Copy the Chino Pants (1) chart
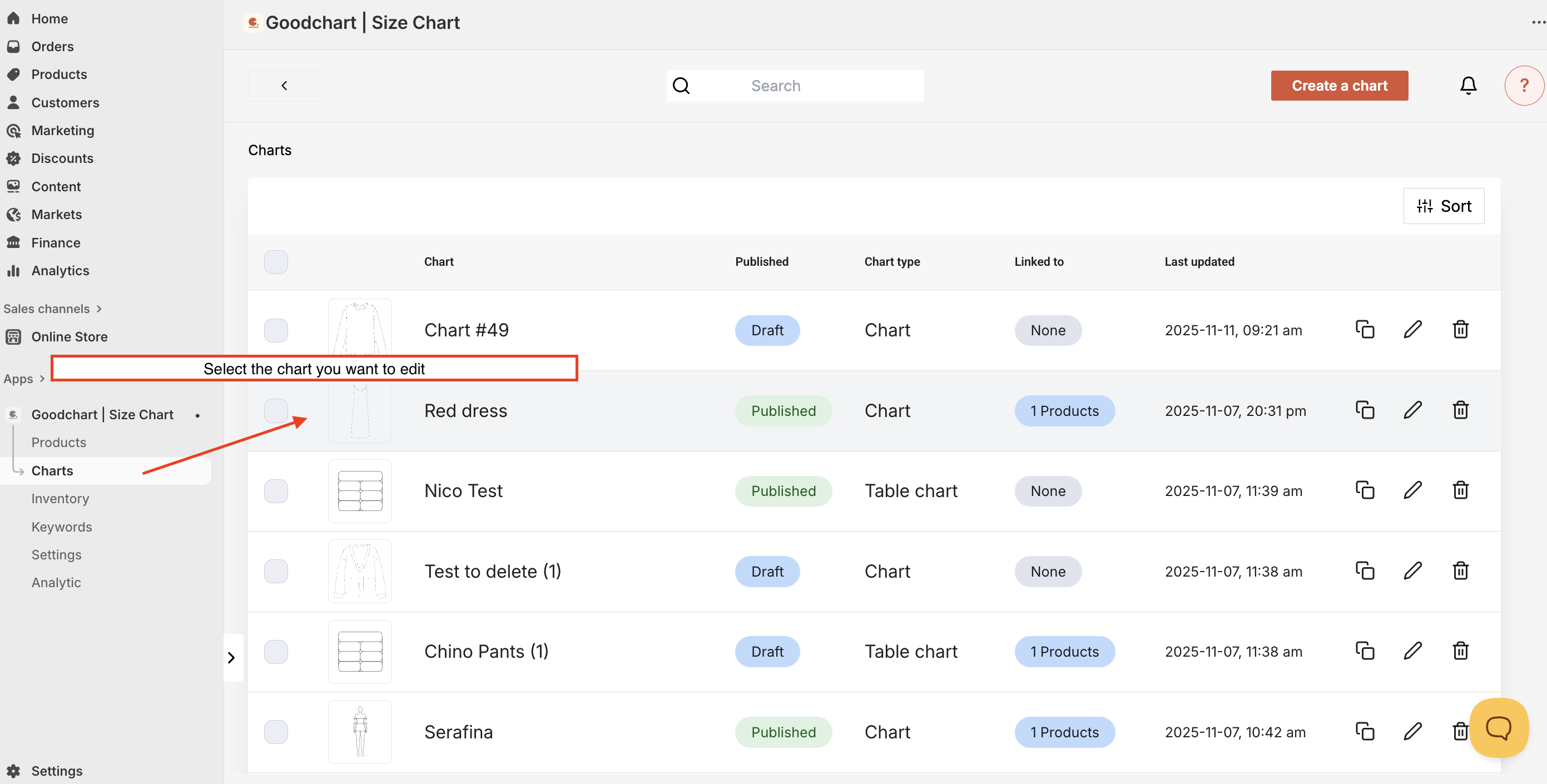The image size is (1547, 784). pos(1365,651)
